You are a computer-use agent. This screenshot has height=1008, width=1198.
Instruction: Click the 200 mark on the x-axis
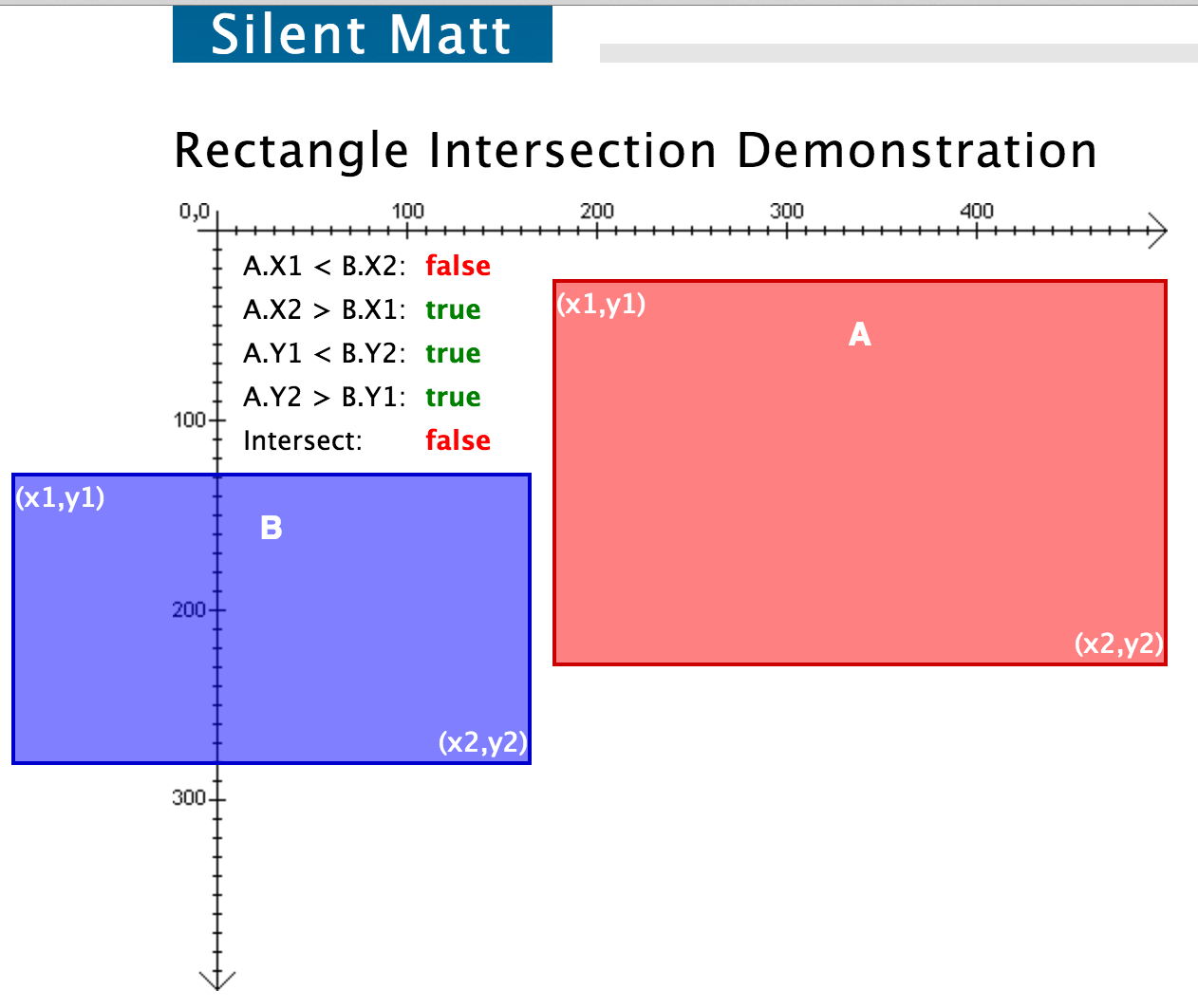tap(596, 212)
